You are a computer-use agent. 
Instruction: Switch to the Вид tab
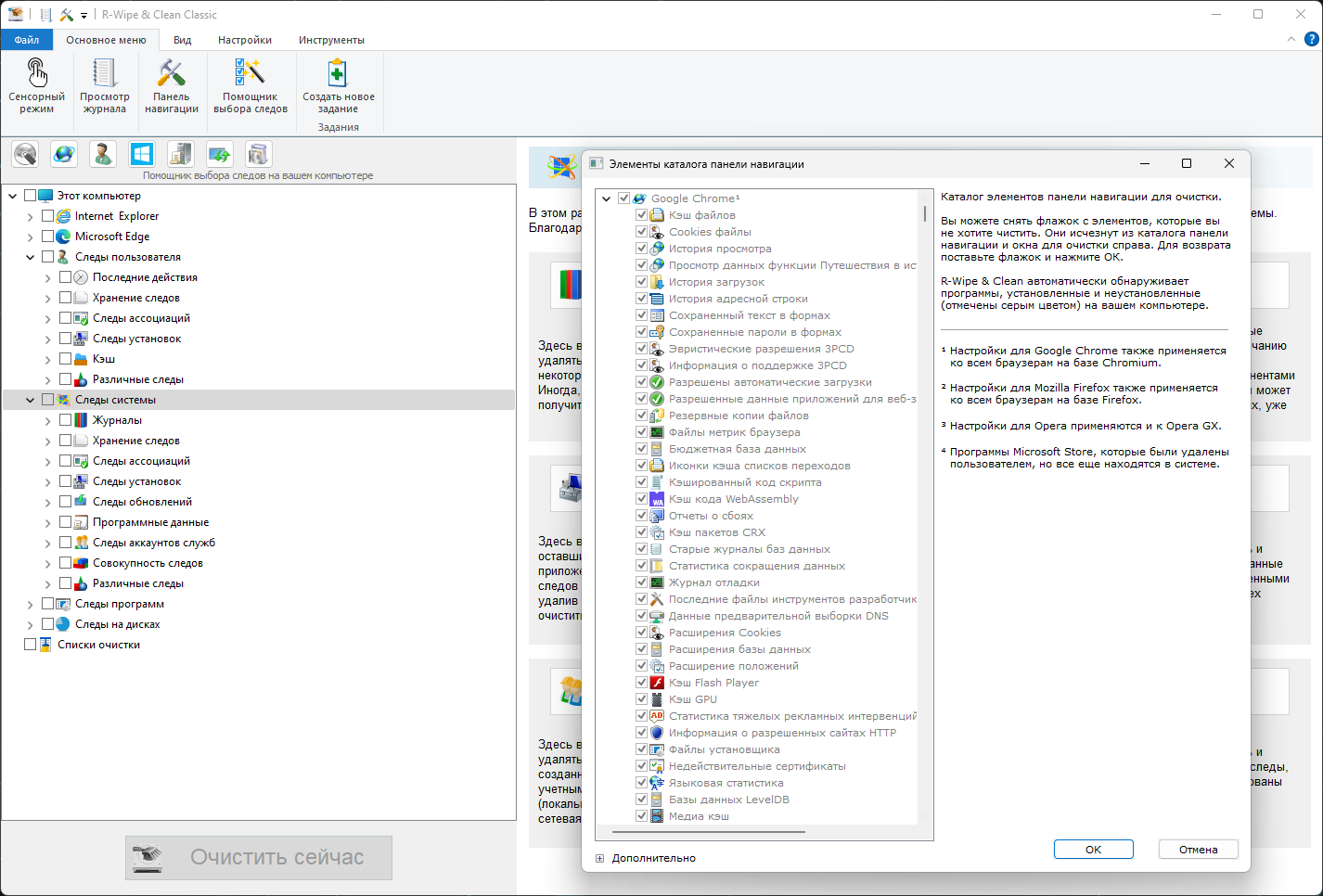(x=182, y=40)
